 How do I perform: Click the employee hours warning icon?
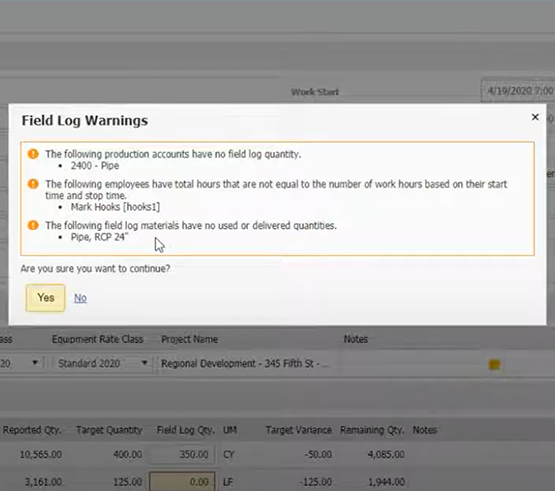click(33, 184)
